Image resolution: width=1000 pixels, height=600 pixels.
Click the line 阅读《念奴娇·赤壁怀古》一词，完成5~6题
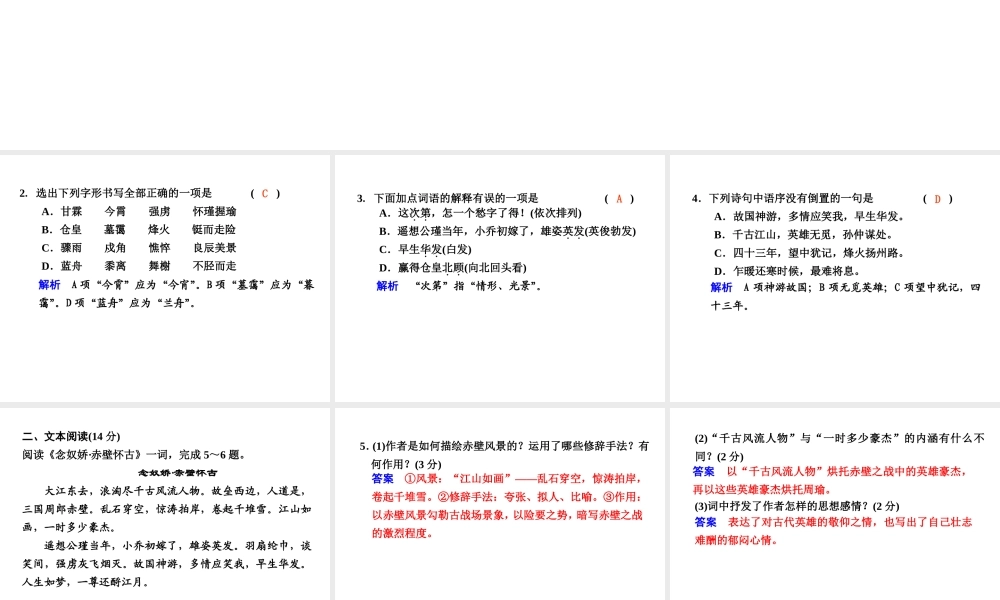point(135,455)
